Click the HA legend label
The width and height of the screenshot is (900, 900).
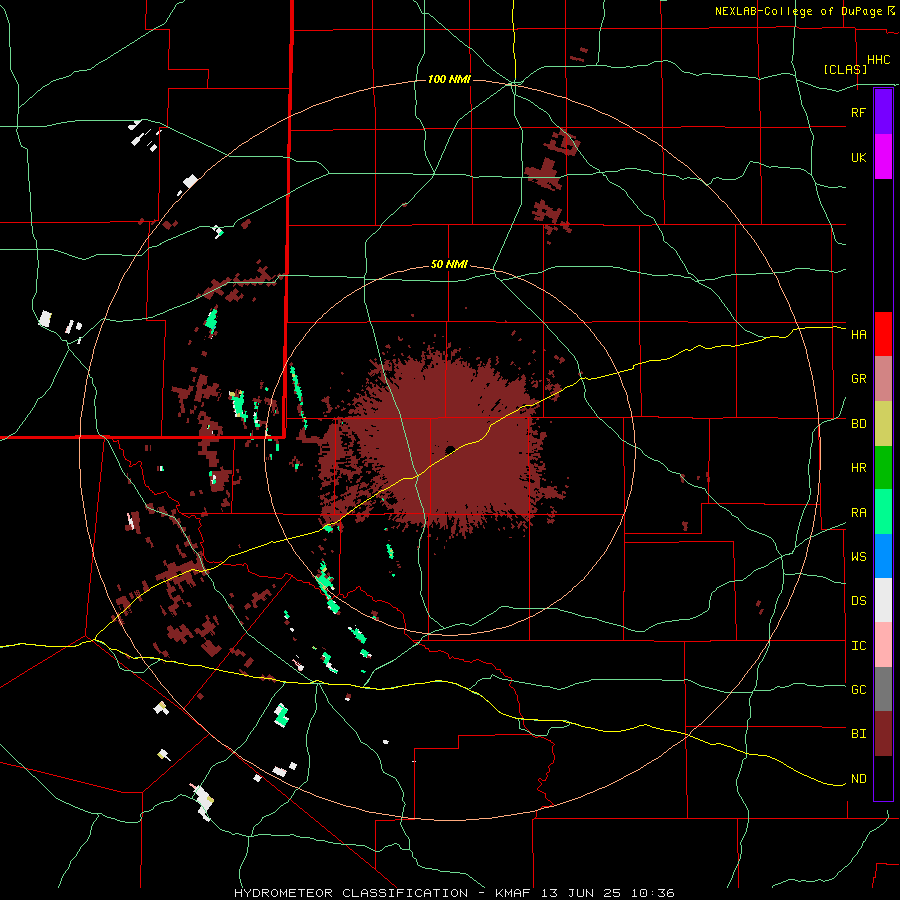859,335
